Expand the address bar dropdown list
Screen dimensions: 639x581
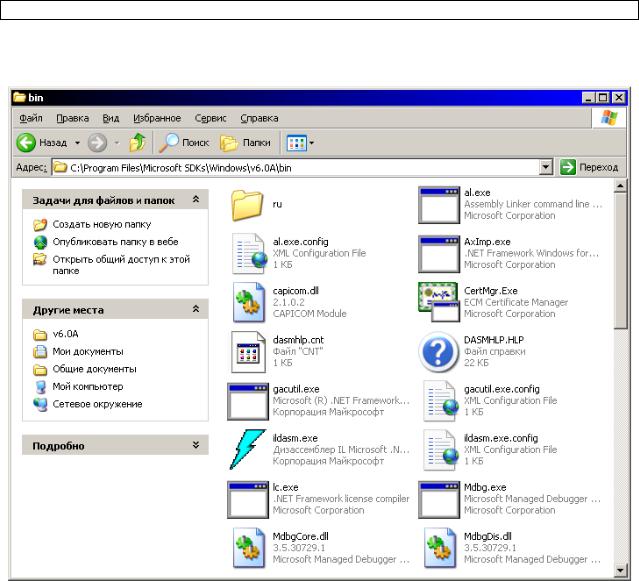(546, 167)
